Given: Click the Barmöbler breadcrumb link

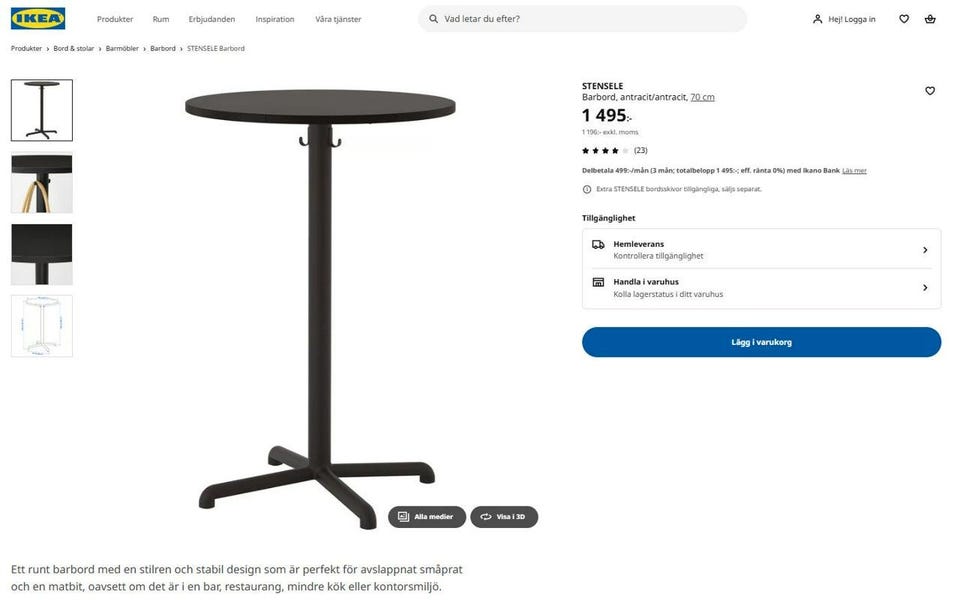Looking at the screenshot, I should [x=122, y=48].
